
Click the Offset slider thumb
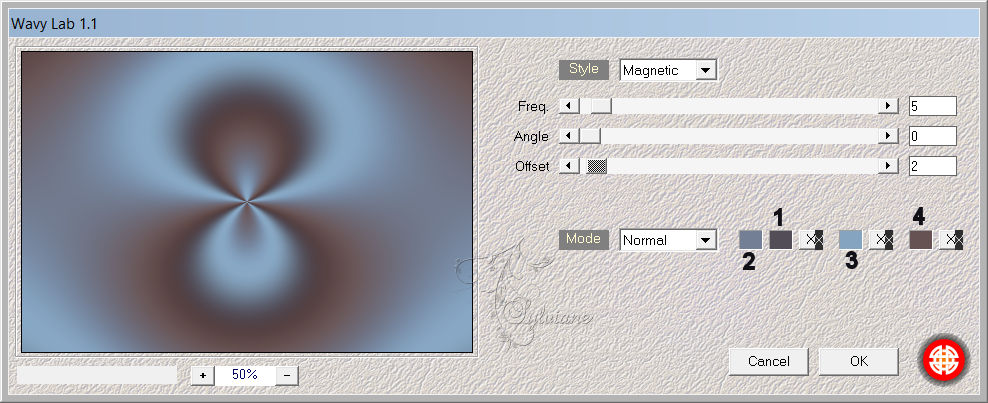coord(597,166)
